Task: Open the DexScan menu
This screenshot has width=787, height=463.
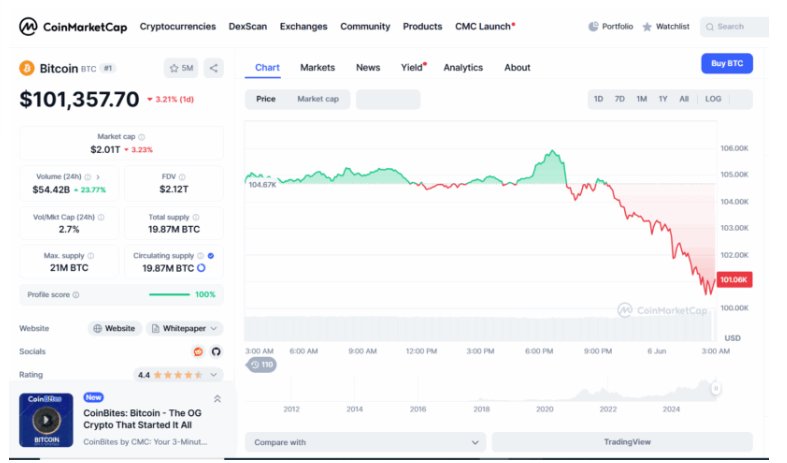Action: pos(248,27)
